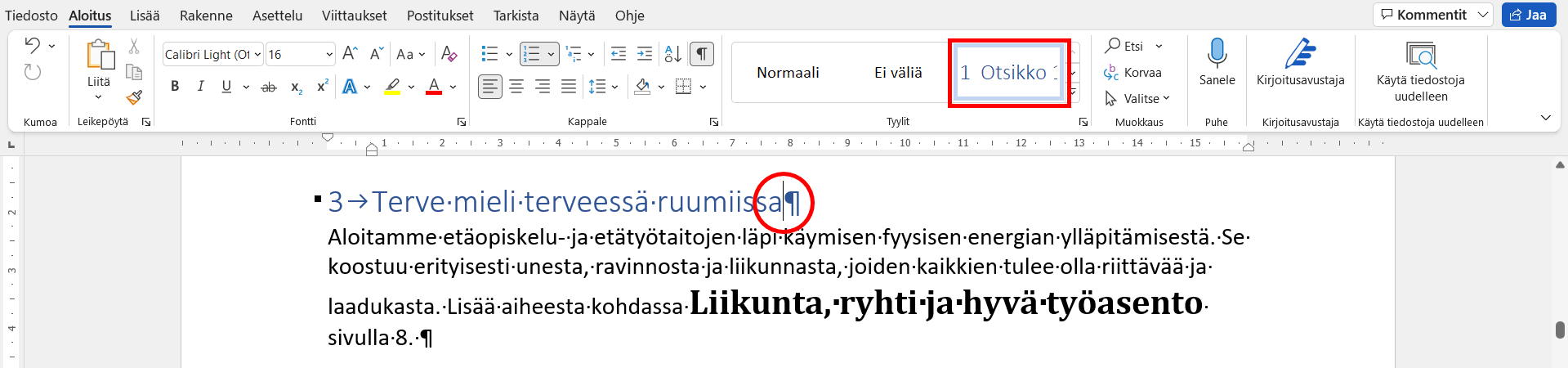Justify the paragraph text
Viewport: 1568px width, 368px height.
[569, 87]
